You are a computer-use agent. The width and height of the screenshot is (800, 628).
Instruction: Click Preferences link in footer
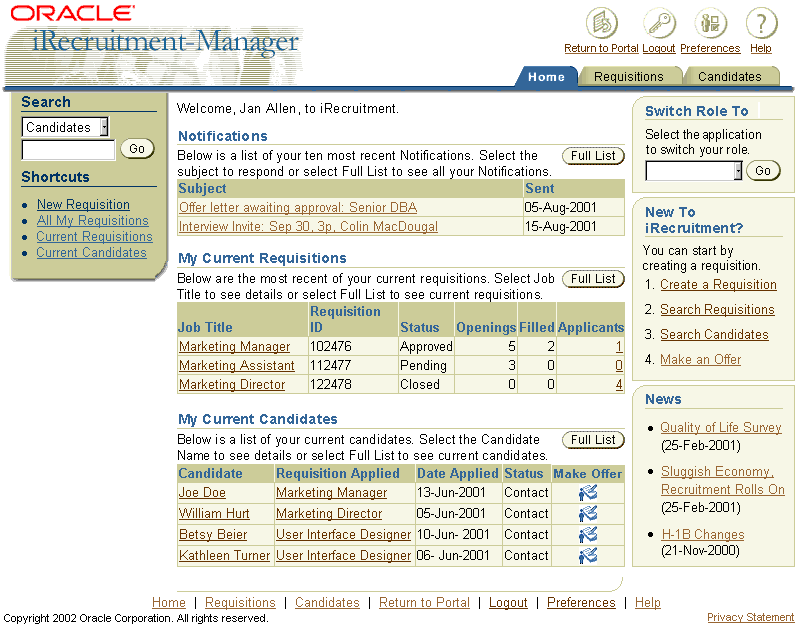(x=581, y=602)
